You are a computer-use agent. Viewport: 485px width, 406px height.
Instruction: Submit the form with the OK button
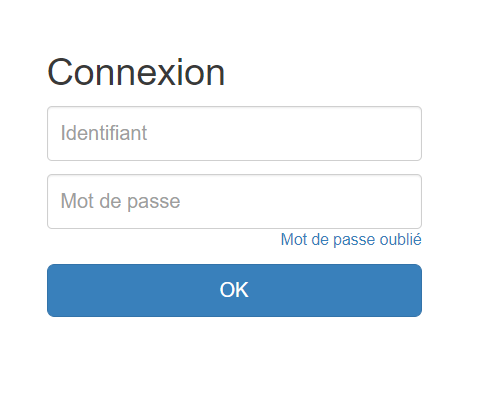[x=234, y=290]
